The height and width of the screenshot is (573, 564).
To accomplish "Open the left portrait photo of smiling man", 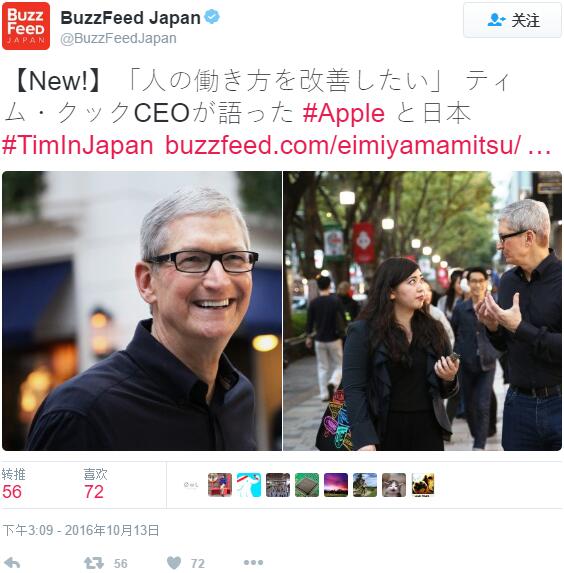I will 142,311.
